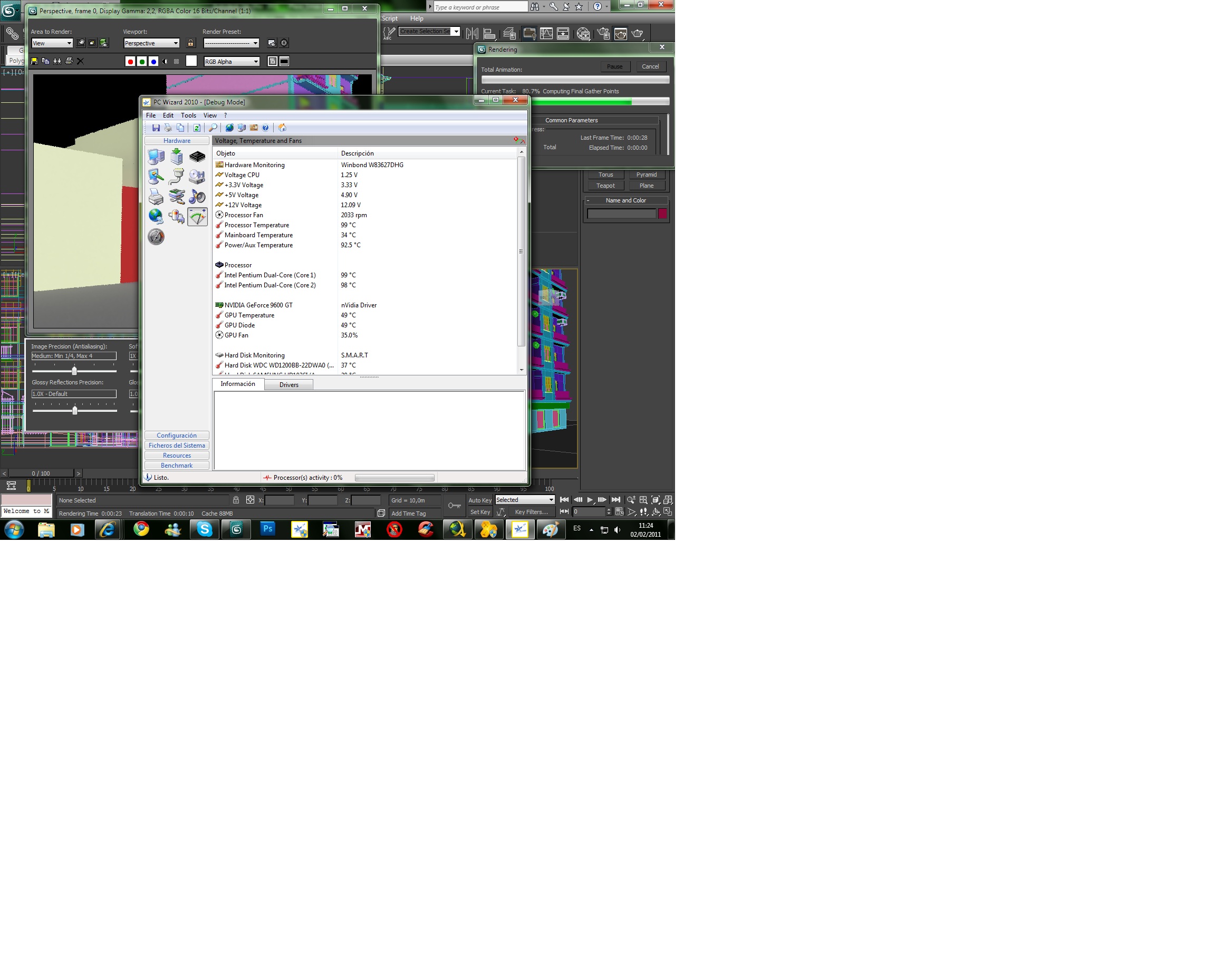Toggle the viewport lock icon
1232x968 pixels.
[190, 43]
